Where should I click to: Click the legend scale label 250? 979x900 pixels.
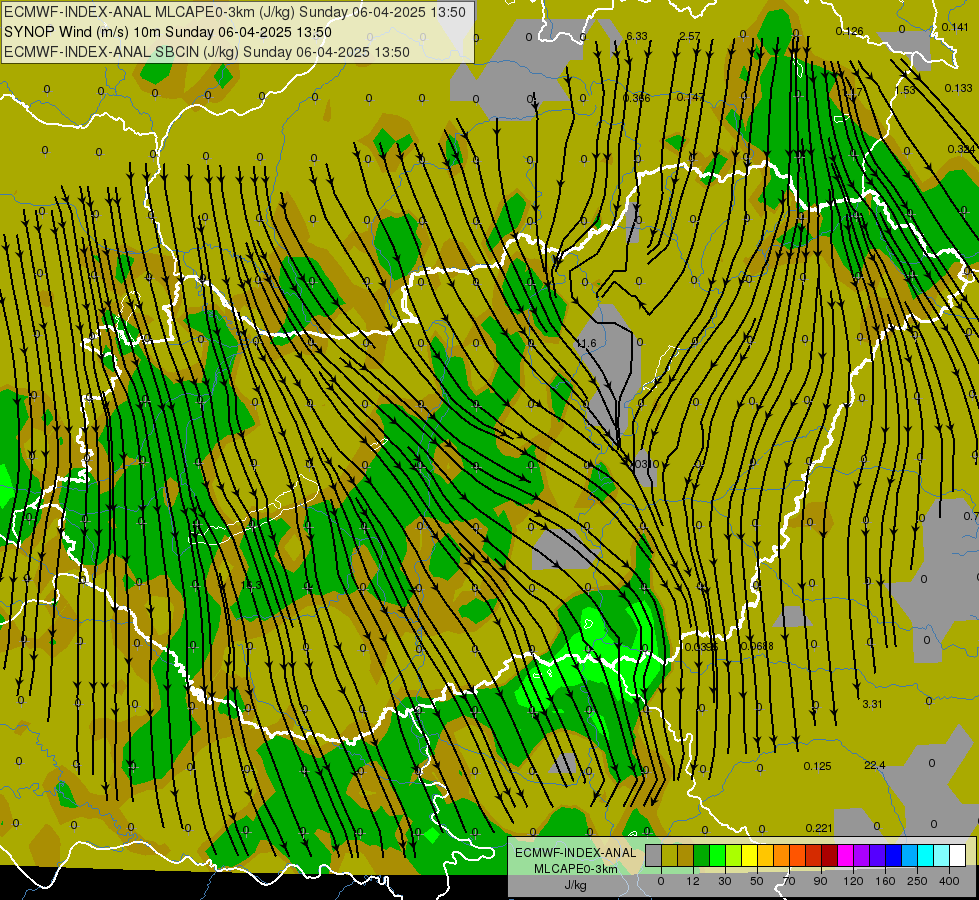(917, 881)
